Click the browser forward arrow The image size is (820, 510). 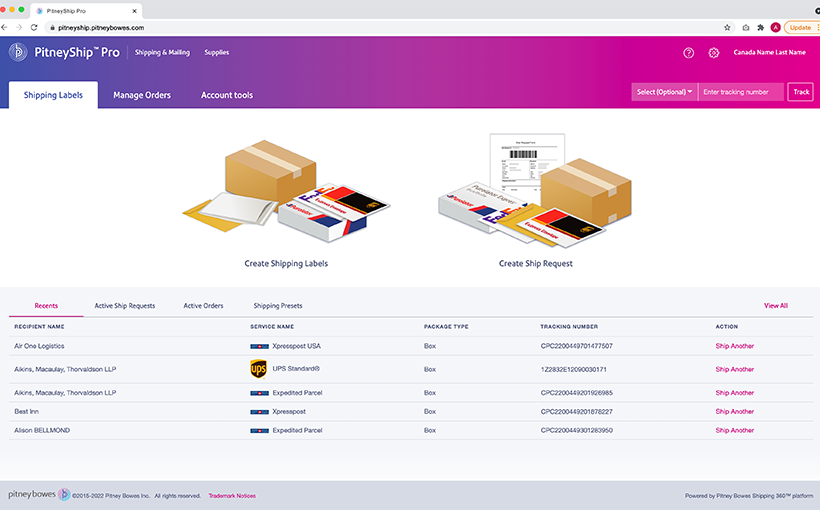click(19, 27)
